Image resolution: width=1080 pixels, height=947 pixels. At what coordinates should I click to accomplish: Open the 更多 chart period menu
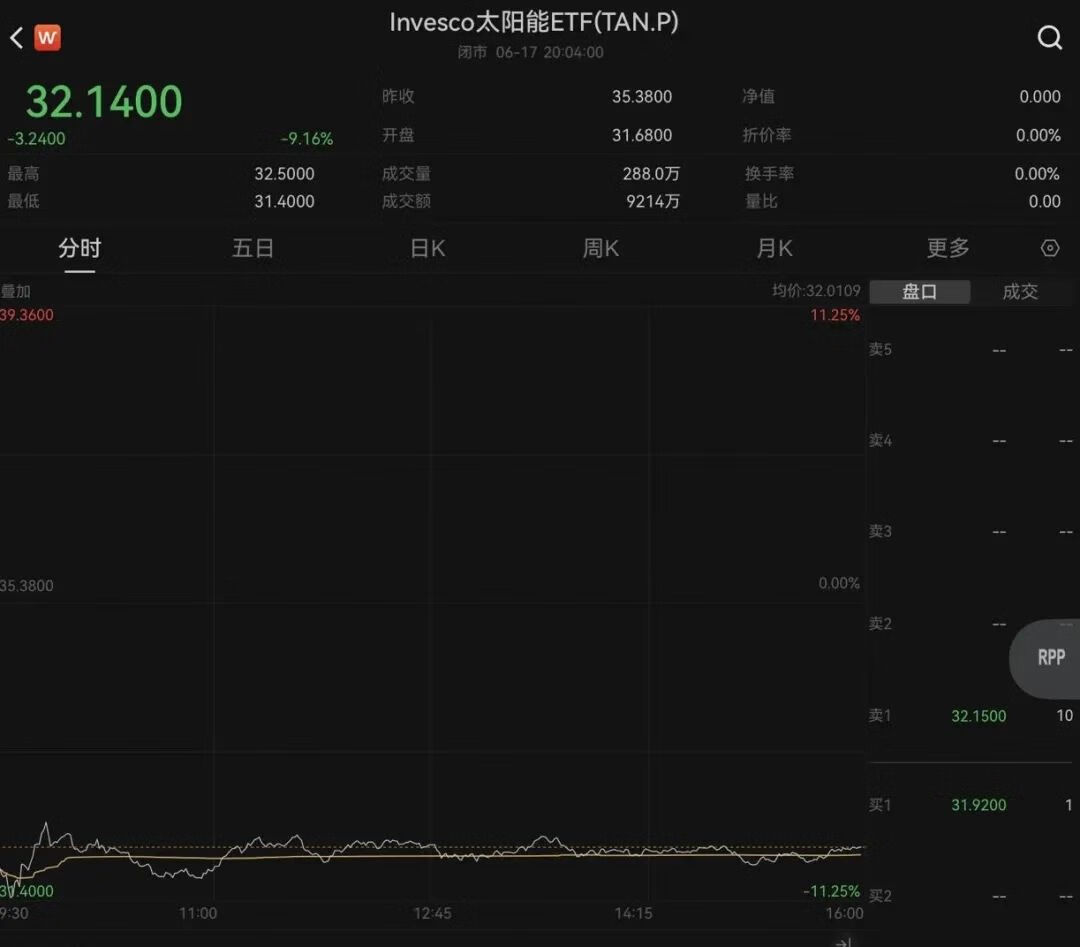[x=948, y=248]
